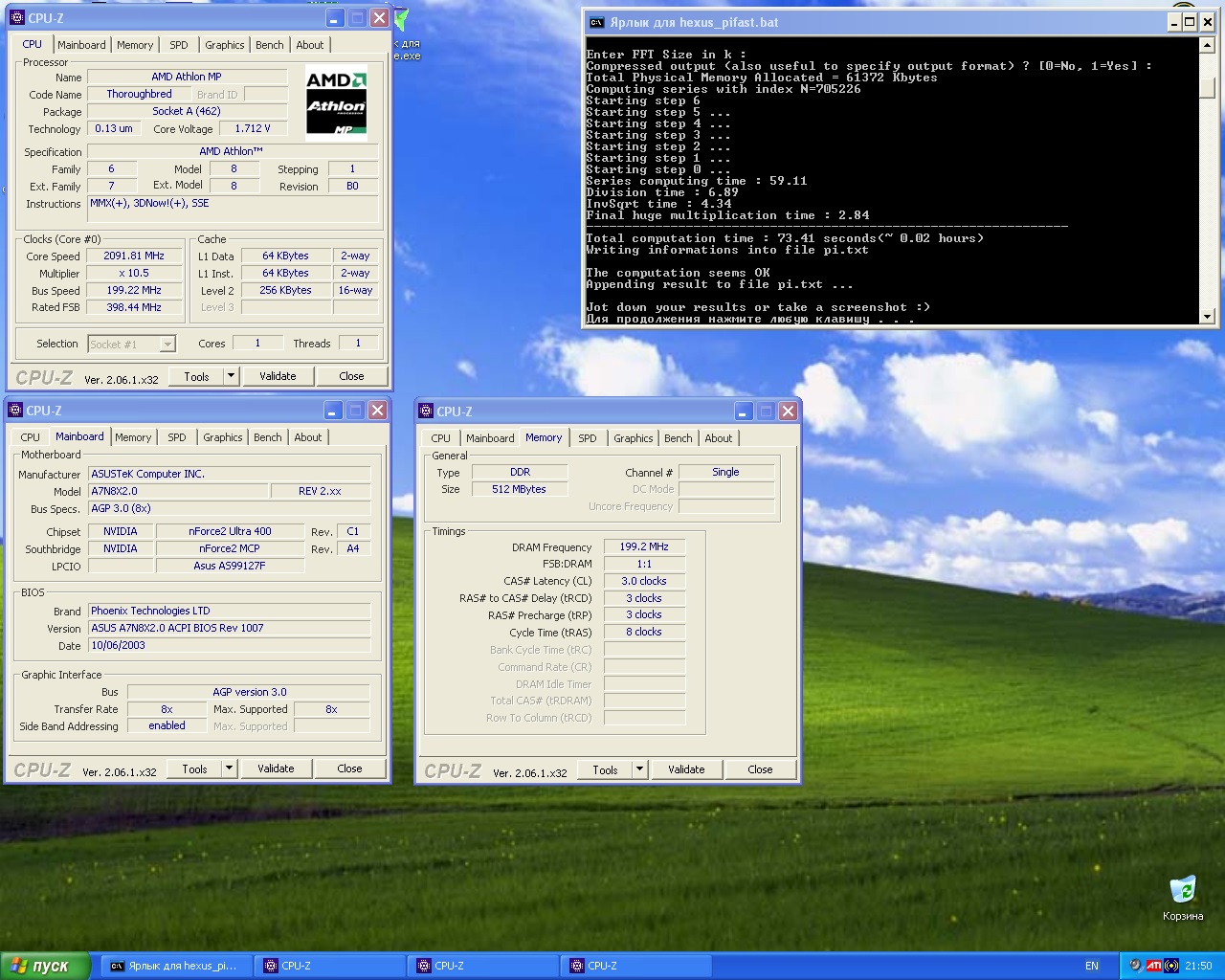Select the second CPU-Z taskbar button
Image resolution: width=1225 pixels, height=980 pixels.
click(x=482, y=966)
